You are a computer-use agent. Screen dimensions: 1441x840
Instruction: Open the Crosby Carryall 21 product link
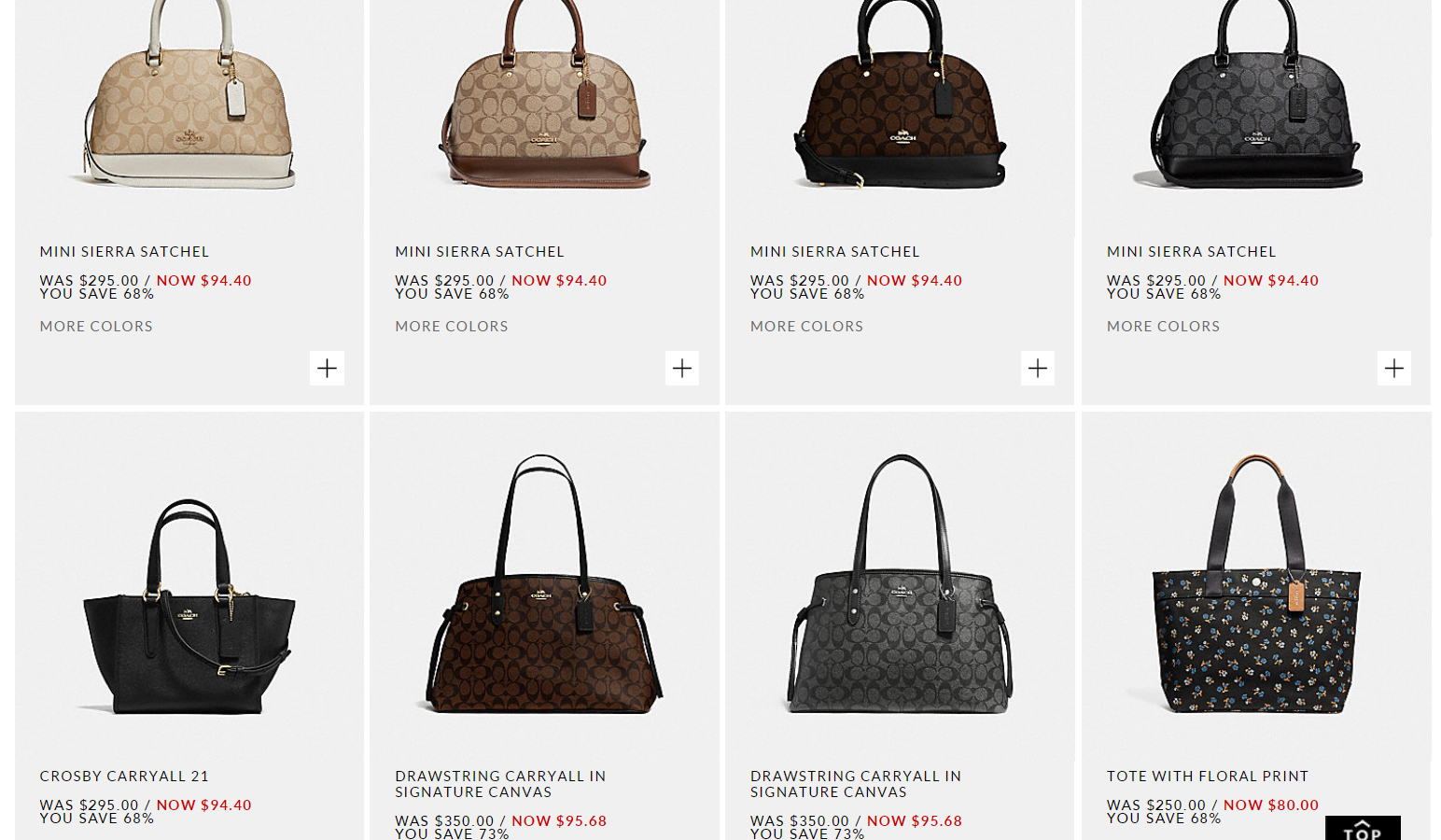pos(124,777)
